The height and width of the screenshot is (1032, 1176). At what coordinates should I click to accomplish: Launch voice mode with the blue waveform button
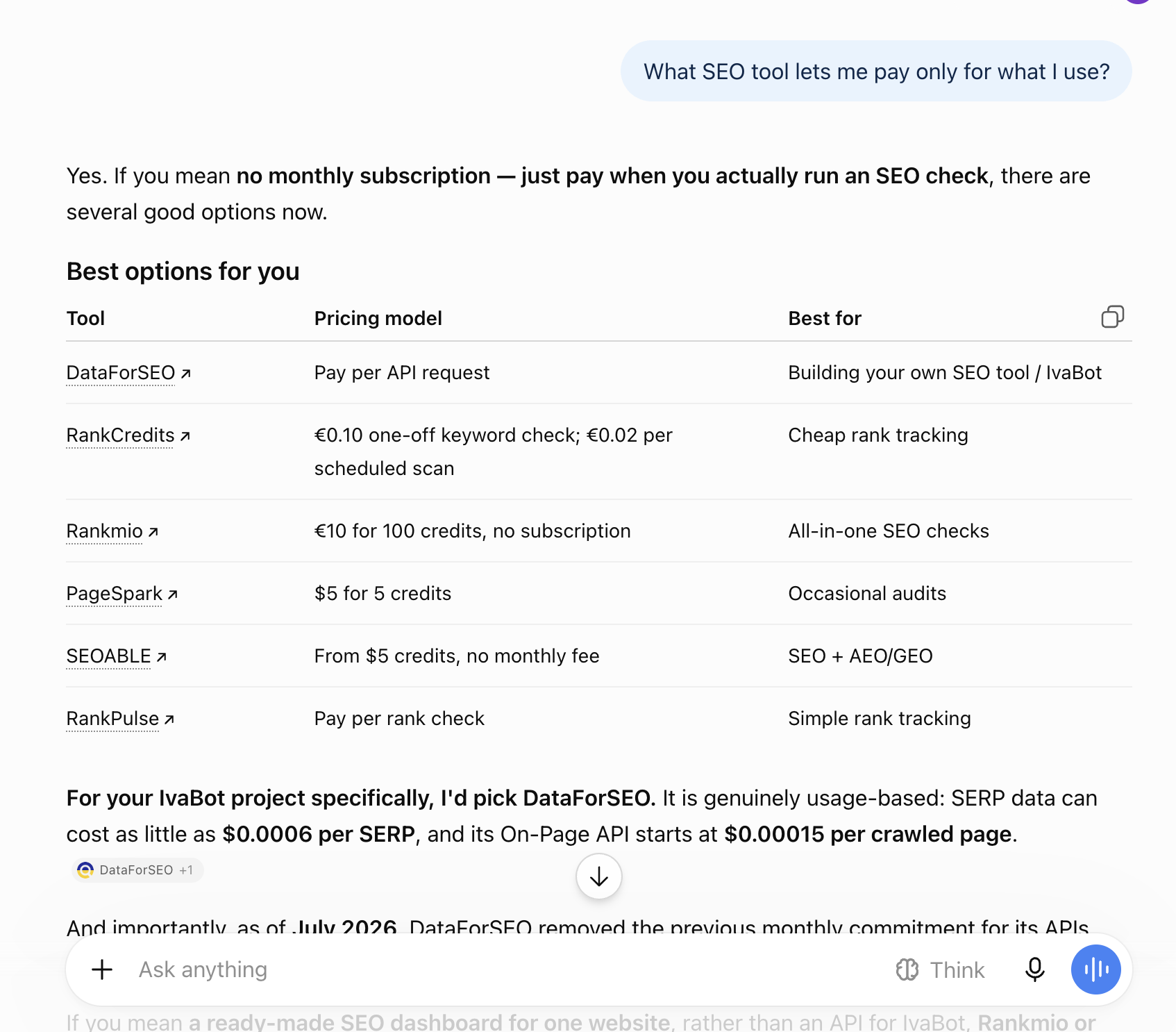click(x=1095, y=969)
